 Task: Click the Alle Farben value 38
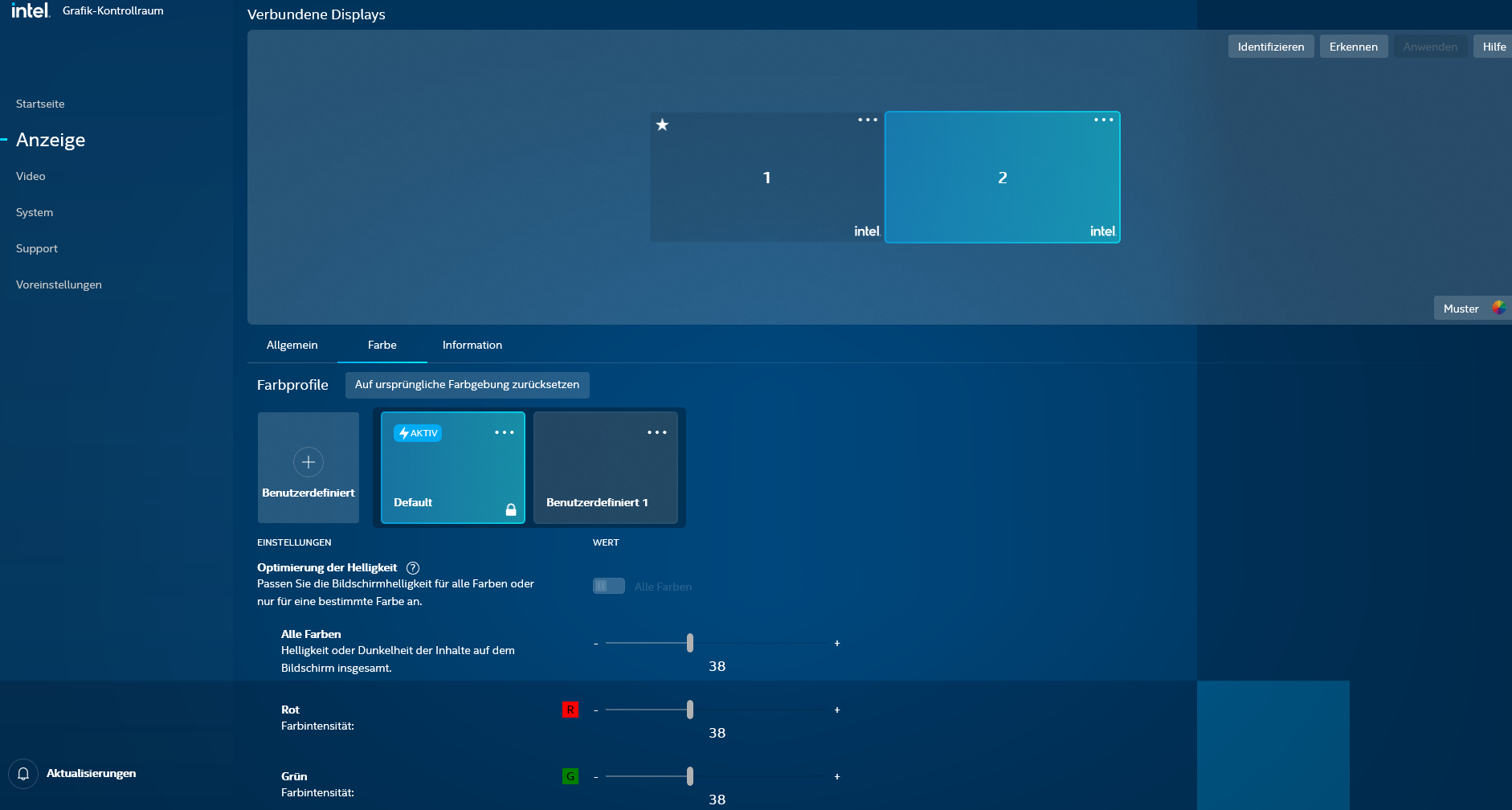[x=717, y=666]
